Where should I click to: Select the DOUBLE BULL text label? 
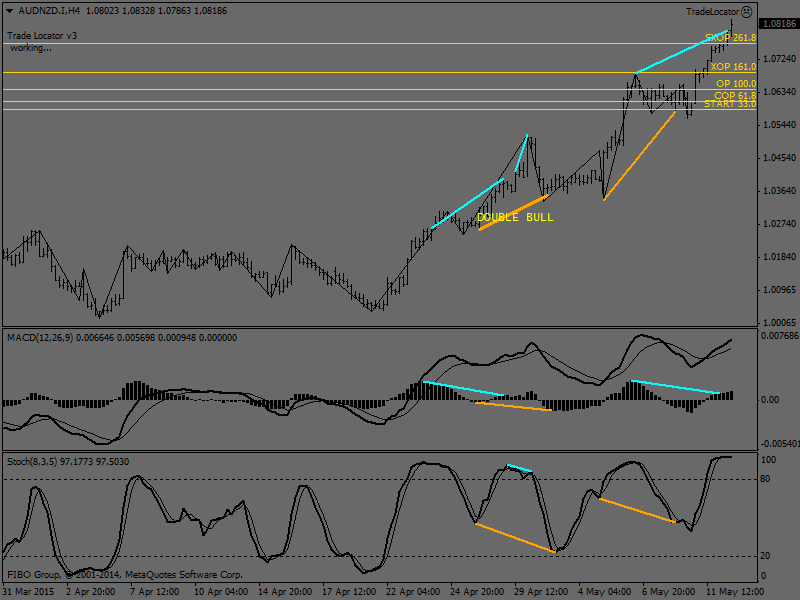coord(515,217)
